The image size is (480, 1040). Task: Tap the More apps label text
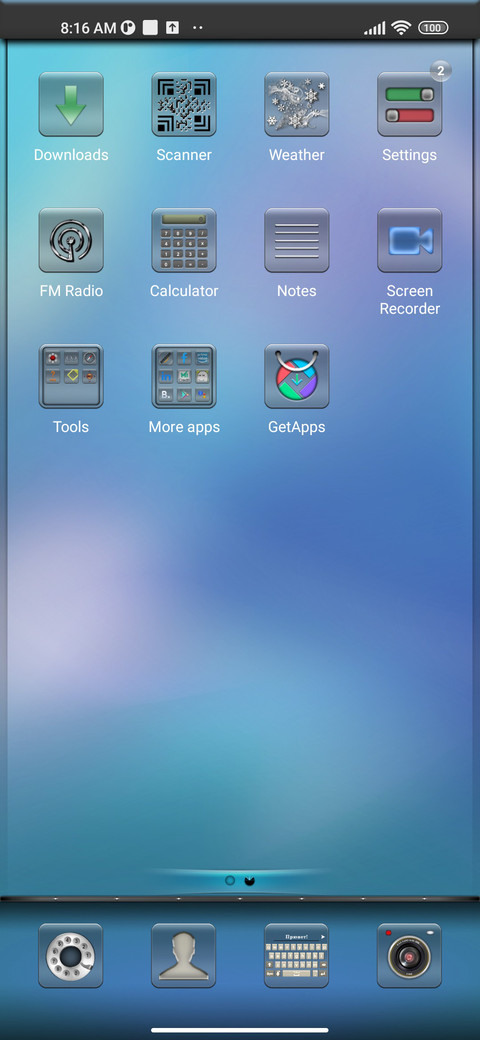[184, 427]
